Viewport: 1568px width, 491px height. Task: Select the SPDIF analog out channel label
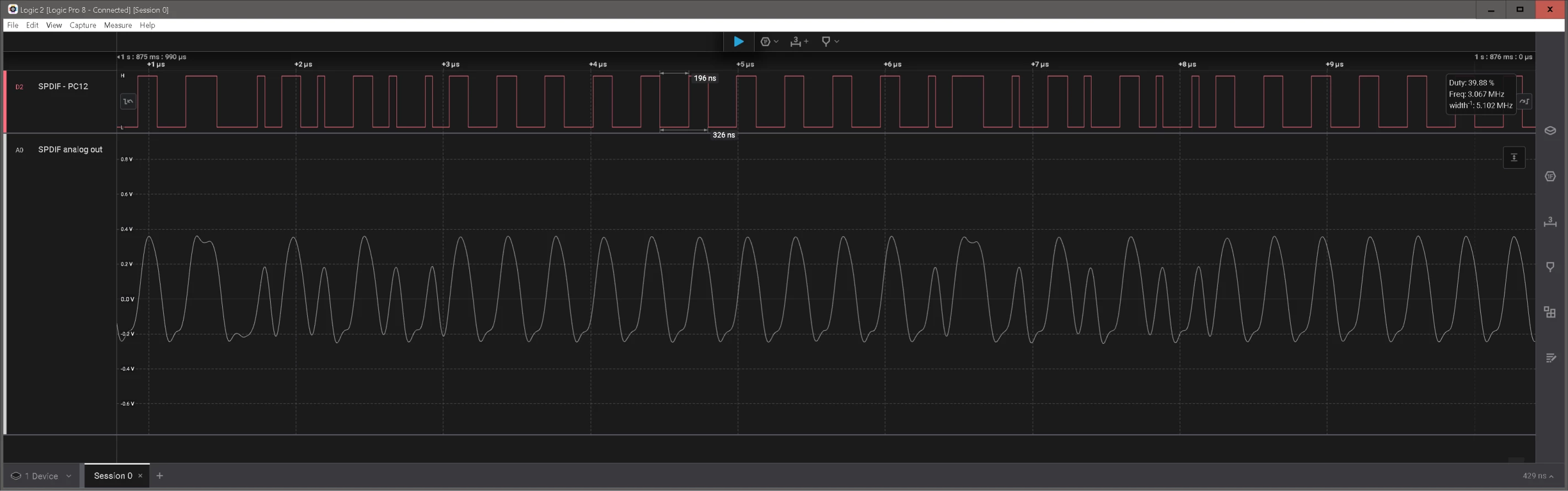click(x=70, y=150)
